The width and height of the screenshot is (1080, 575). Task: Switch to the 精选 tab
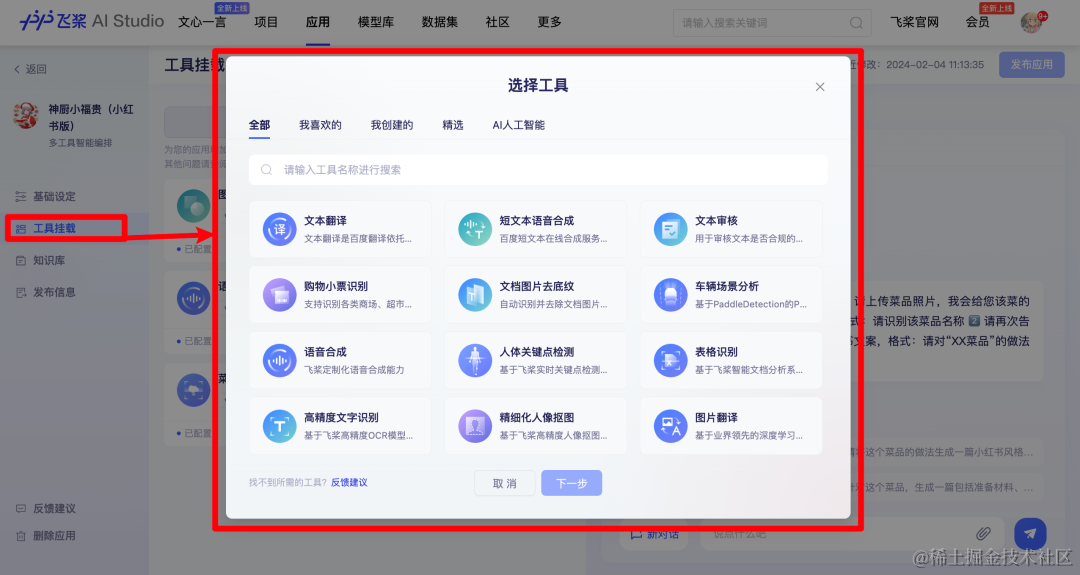tap(453, 125)
